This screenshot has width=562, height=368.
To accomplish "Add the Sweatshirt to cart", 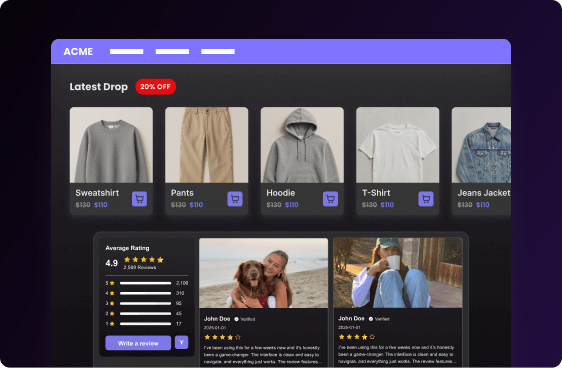I will [139, 199].
